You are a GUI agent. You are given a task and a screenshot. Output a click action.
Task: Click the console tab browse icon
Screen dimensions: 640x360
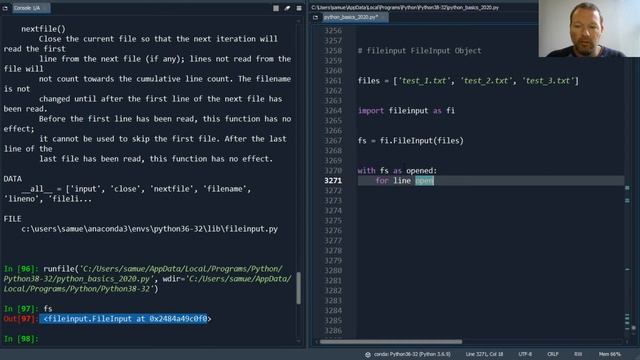[x=5, y=8]
